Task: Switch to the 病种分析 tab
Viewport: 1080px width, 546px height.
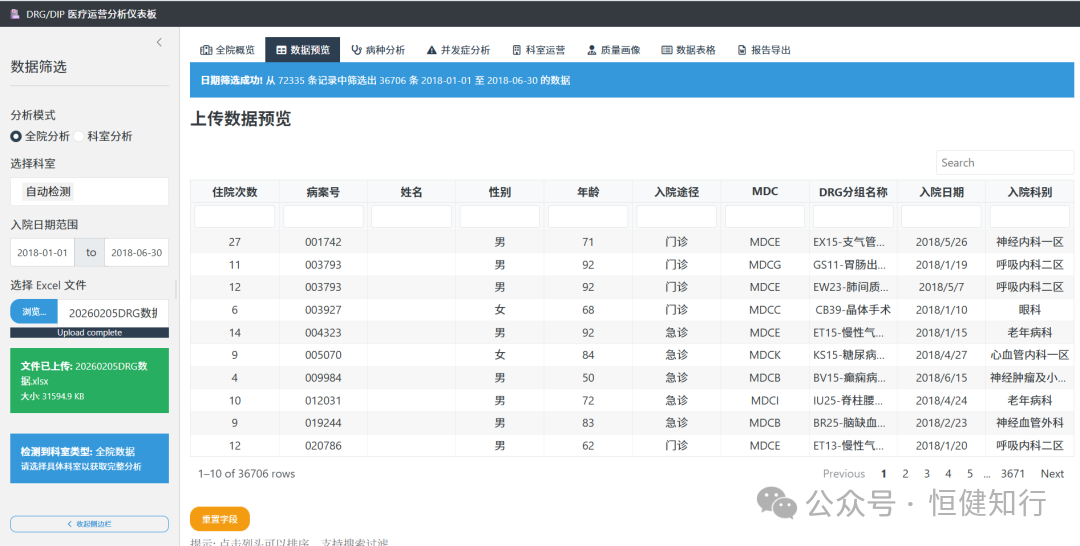Action: (x=378, y=50)
